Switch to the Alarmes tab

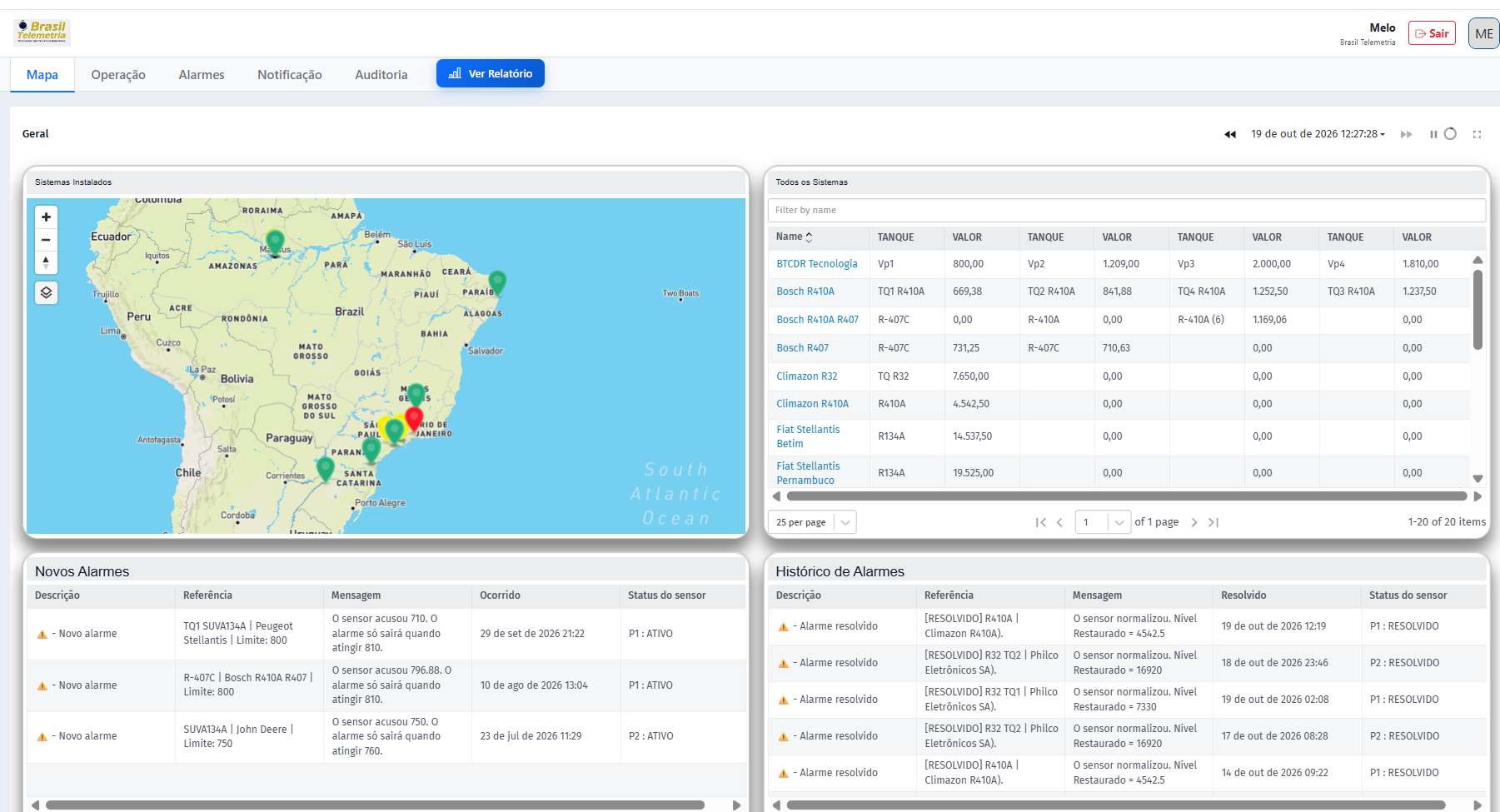pos(202,75)
